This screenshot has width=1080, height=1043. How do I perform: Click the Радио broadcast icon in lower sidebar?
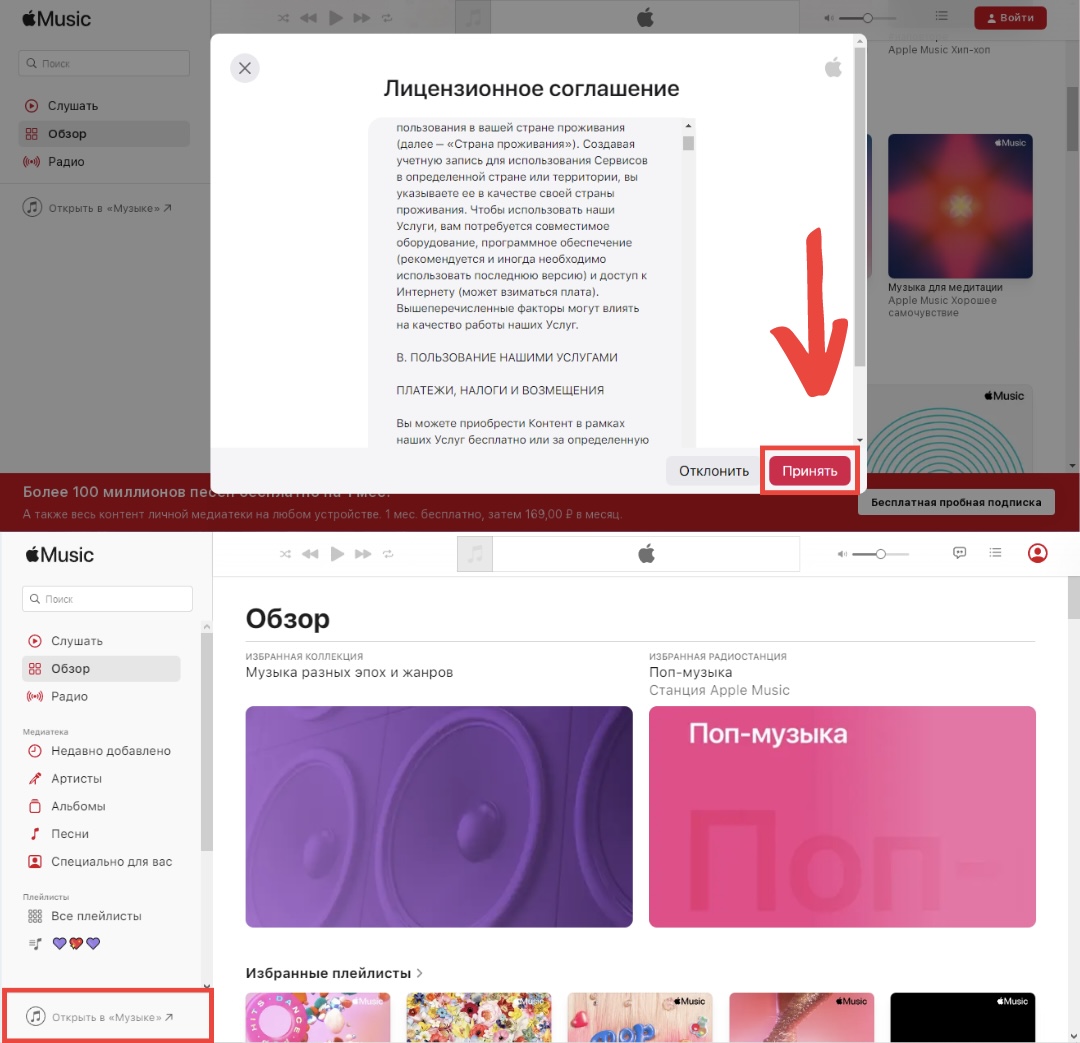pyautogui.click(x=34, y=696)
